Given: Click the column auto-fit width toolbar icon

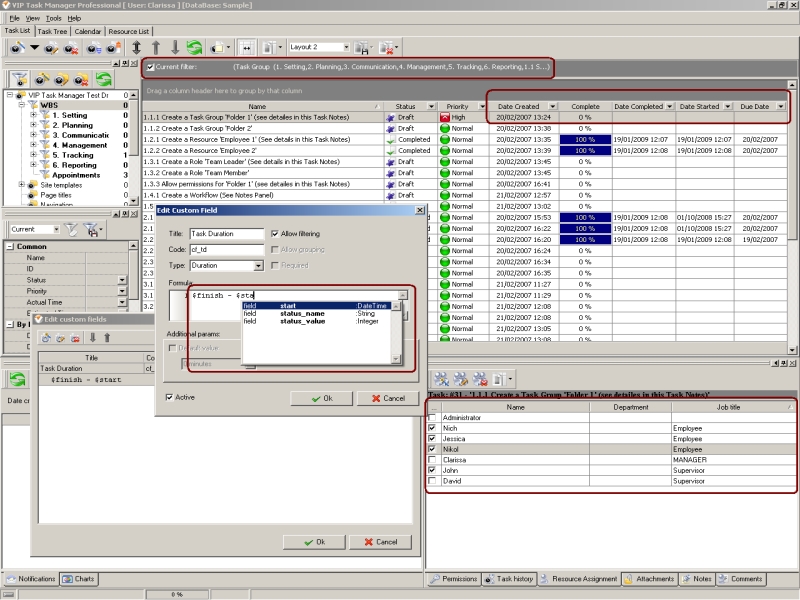Looking at the screenshot, I should [246, 47].
